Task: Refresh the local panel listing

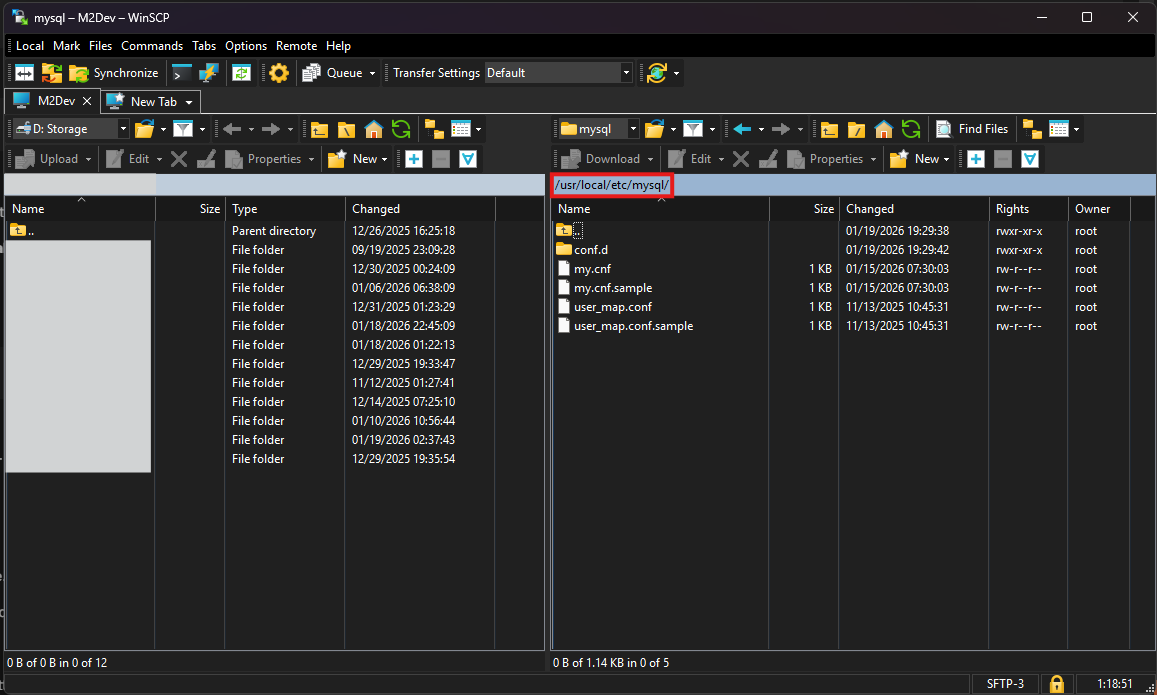Action: click(x=401, y=129)
